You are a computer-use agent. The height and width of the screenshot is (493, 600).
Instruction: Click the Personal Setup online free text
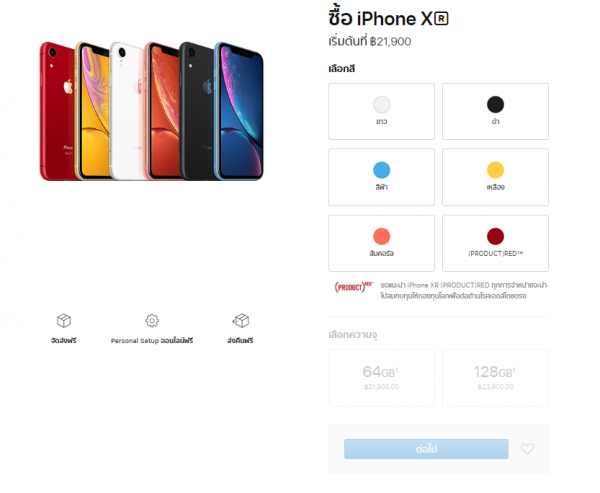coord(152,340)
